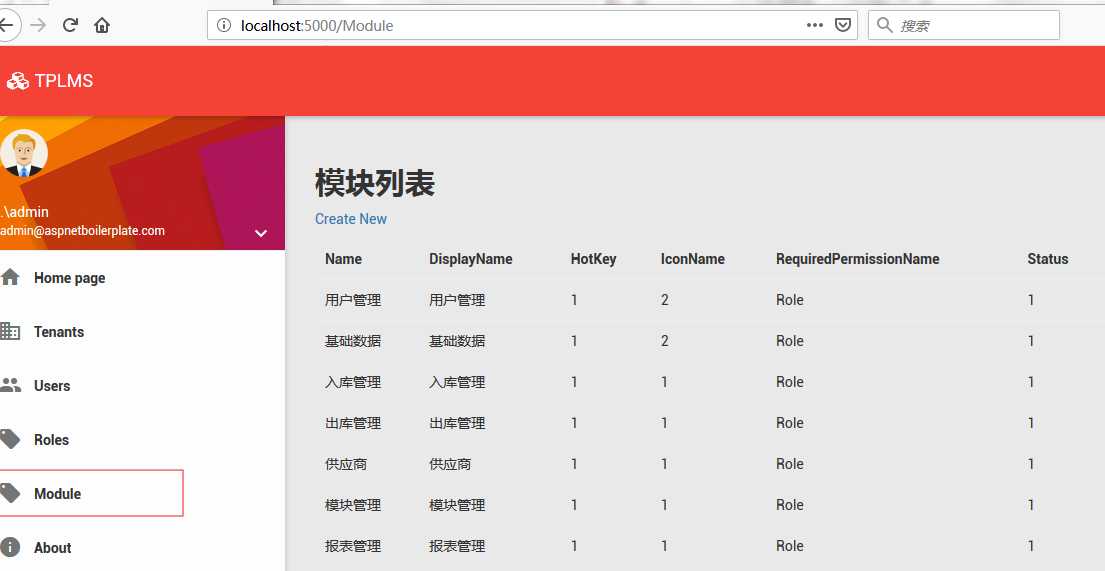Click the .\admin username text
The width and height of the screenshot is (1105, 571).
tap(25, 211)
